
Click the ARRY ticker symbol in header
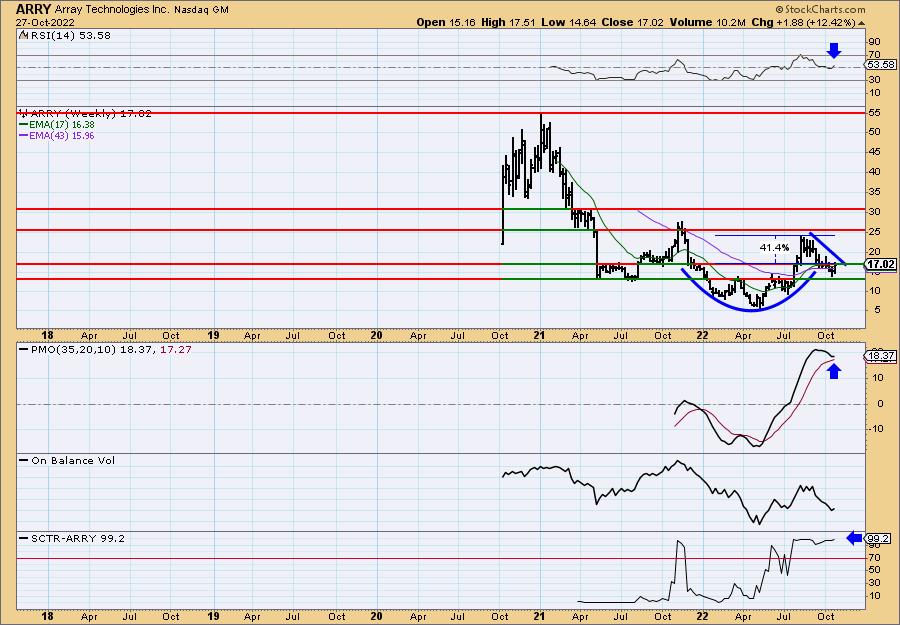coord(34,10)
